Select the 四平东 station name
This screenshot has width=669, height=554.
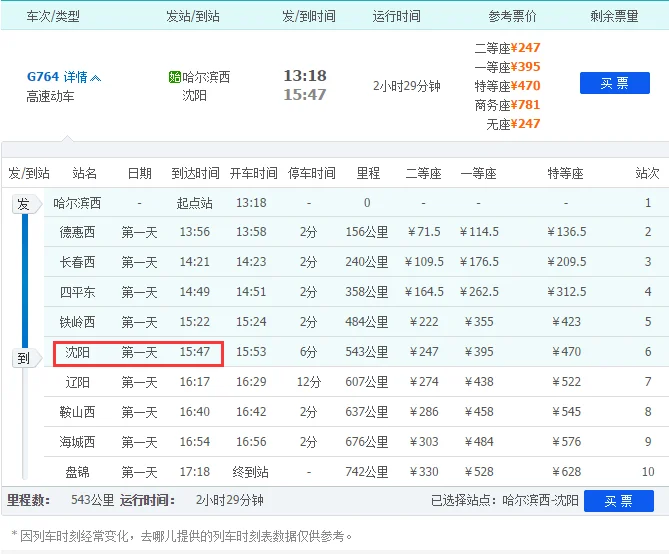pyautogui.click(x=77, y=292)
